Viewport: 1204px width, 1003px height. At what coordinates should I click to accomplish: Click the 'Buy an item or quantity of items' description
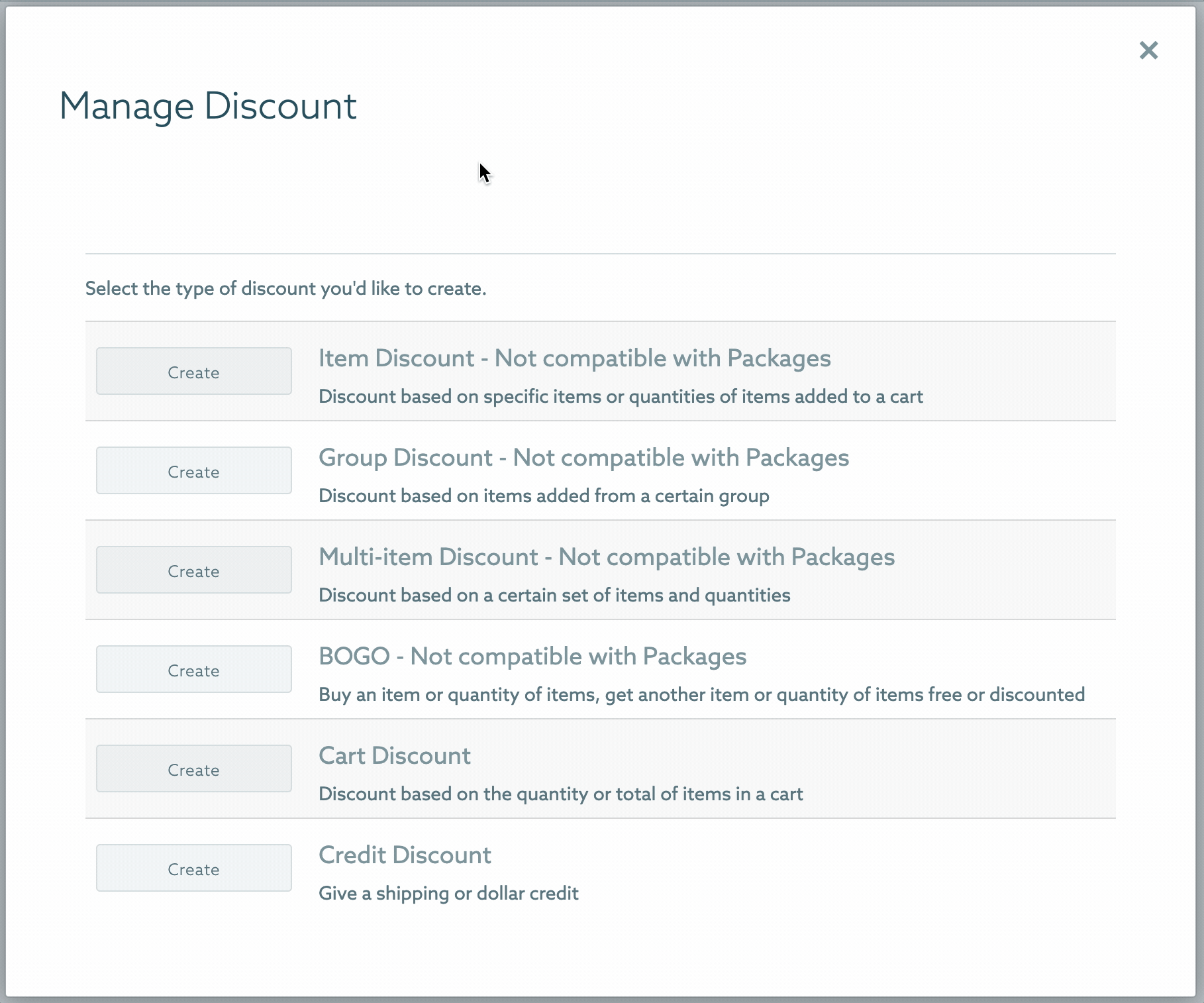tap(701, 695)
